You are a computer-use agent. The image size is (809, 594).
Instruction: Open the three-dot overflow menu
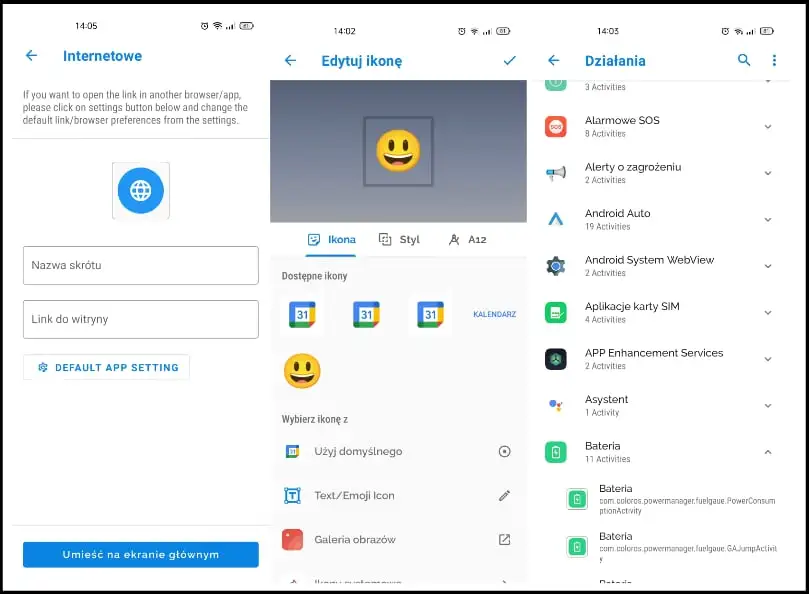(774, 60)
